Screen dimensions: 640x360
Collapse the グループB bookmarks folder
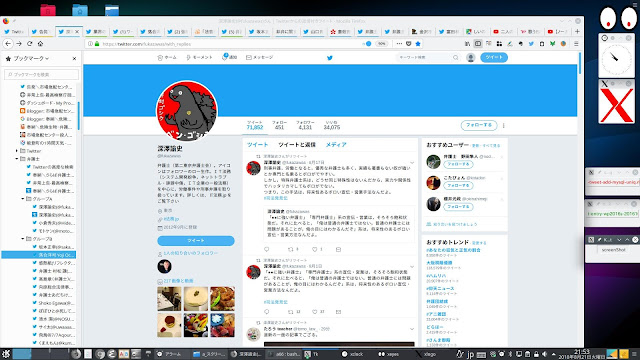pos(23,239)
